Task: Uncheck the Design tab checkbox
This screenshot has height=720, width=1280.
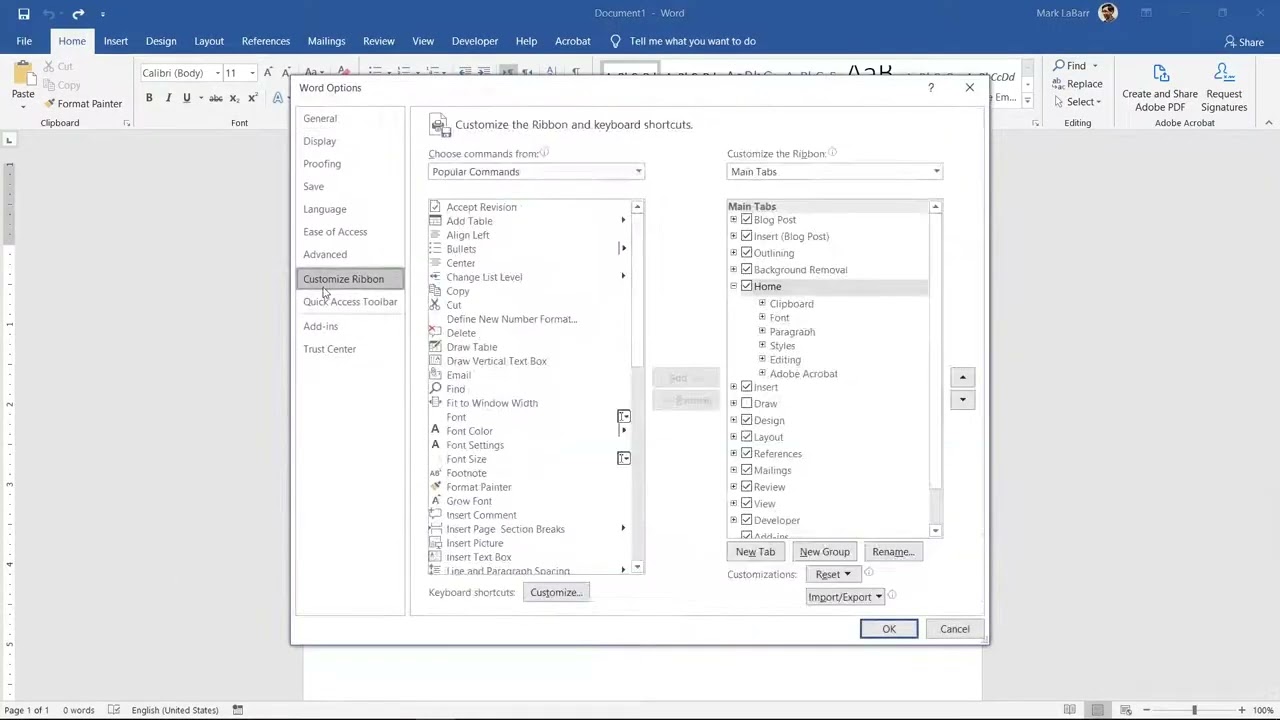Action: [746, 420]
